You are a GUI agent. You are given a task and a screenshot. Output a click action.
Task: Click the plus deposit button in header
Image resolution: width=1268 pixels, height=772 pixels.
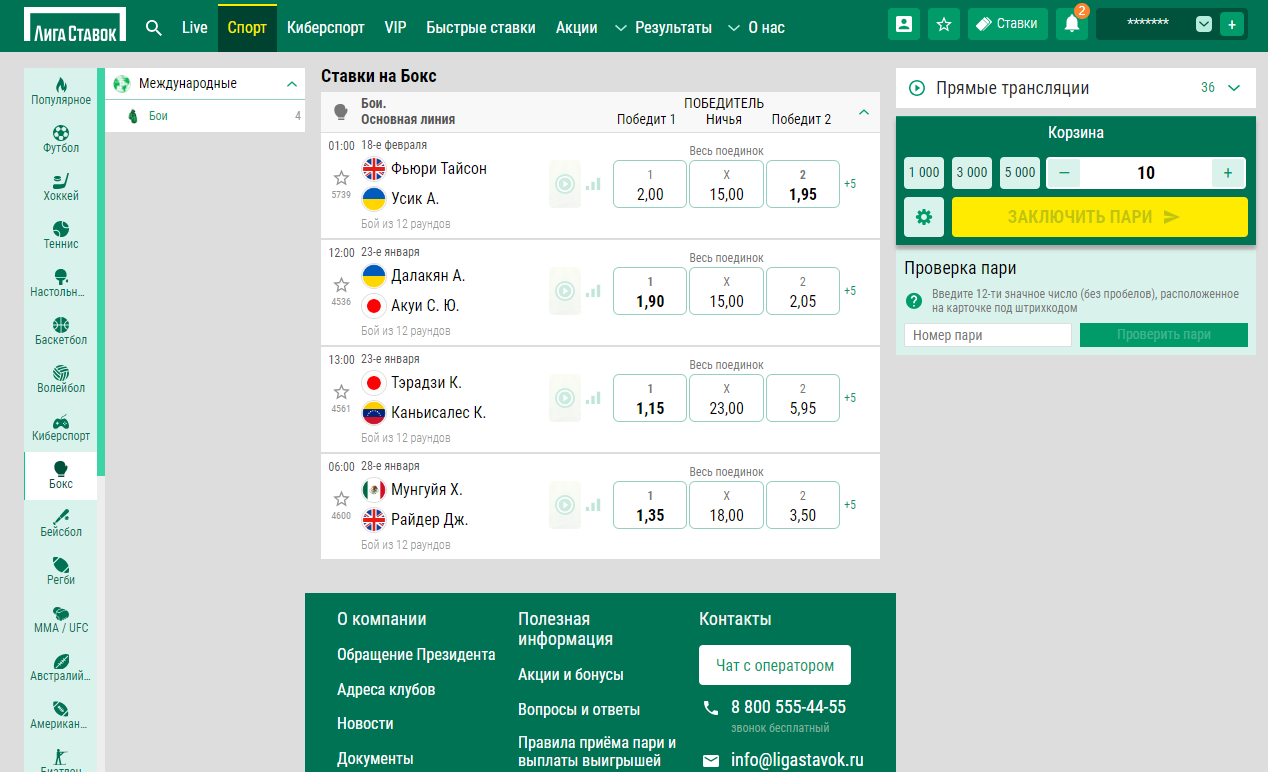pyautogui.click(x=1231, y=24)
